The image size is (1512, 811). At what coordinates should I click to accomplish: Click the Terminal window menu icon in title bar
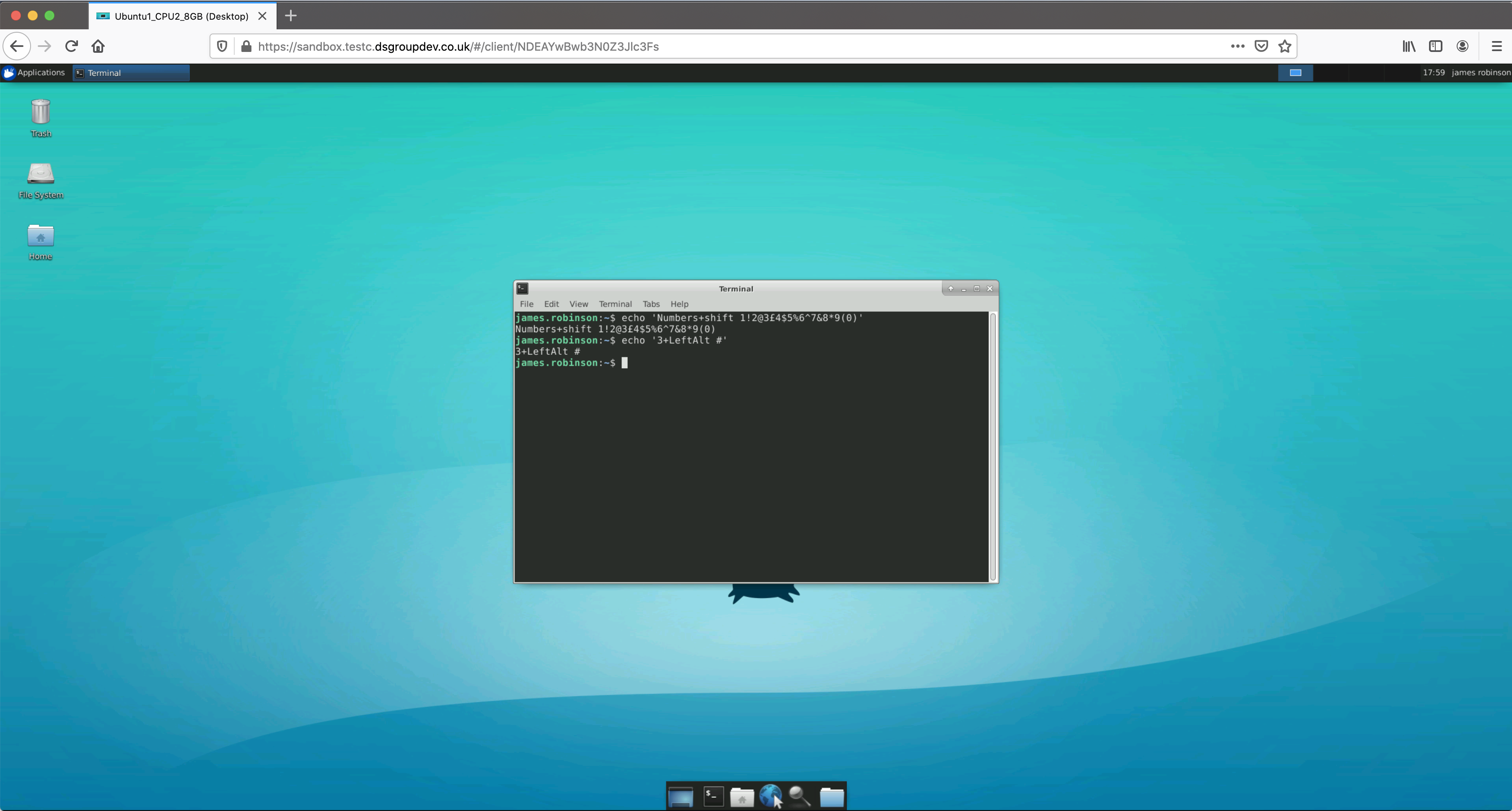(523, 289)
